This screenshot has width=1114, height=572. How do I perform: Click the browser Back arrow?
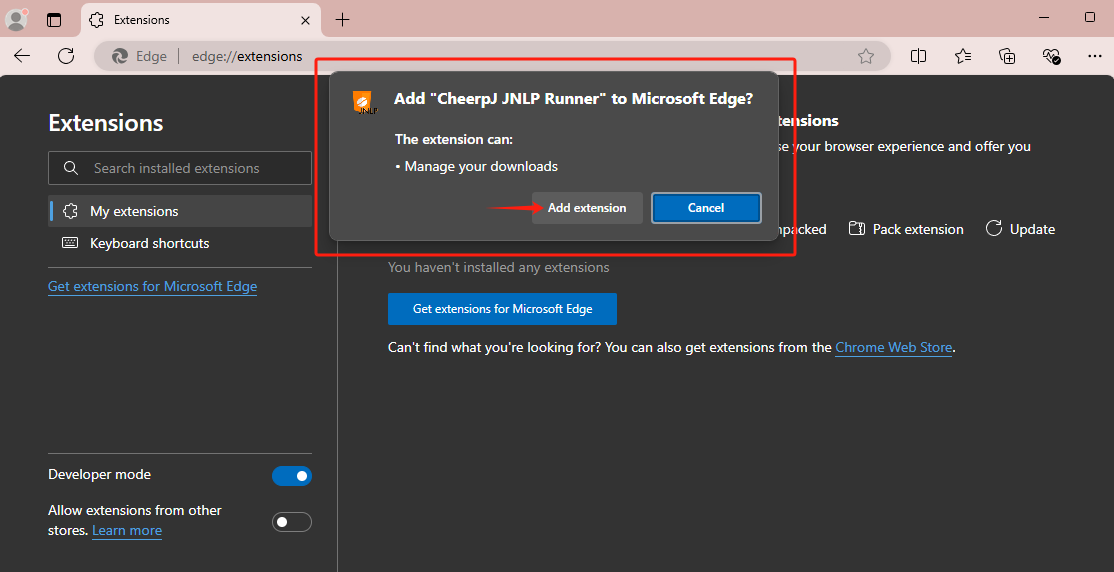[x=22, y=56]
